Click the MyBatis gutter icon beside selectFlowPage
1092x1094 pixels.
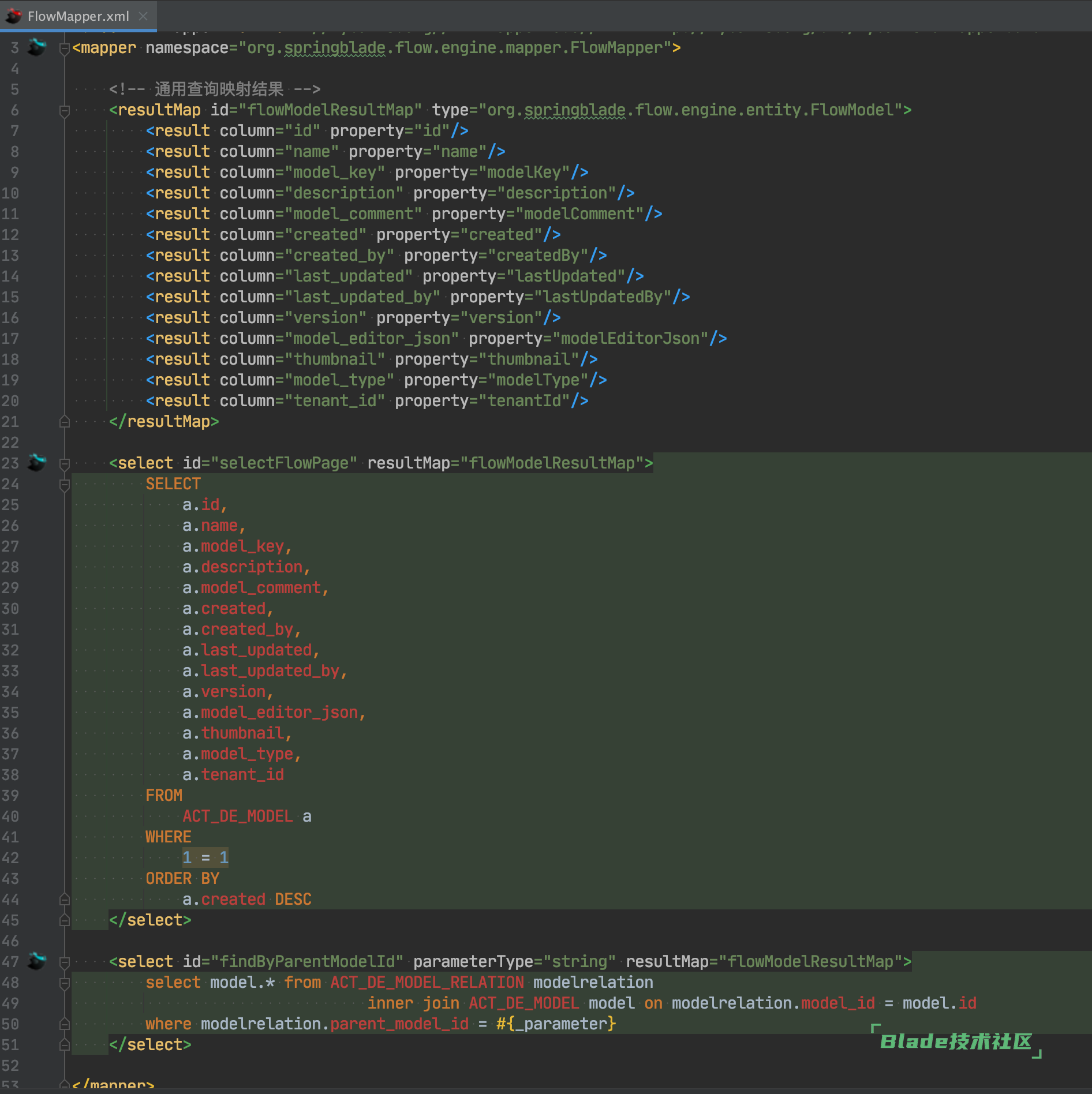pos(37,463)
